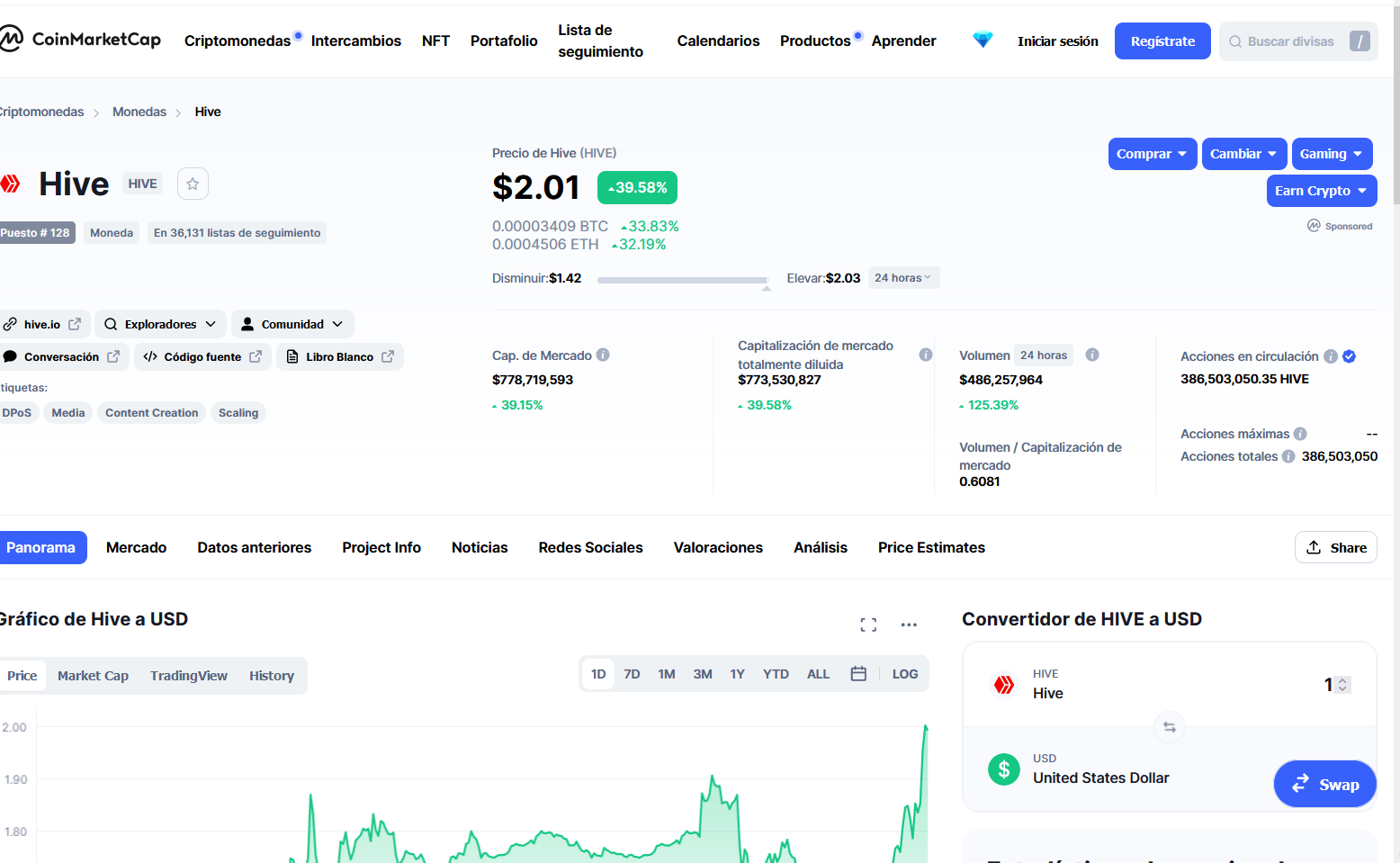
Task: Select the 1D chart range
Action: (598, 674)
